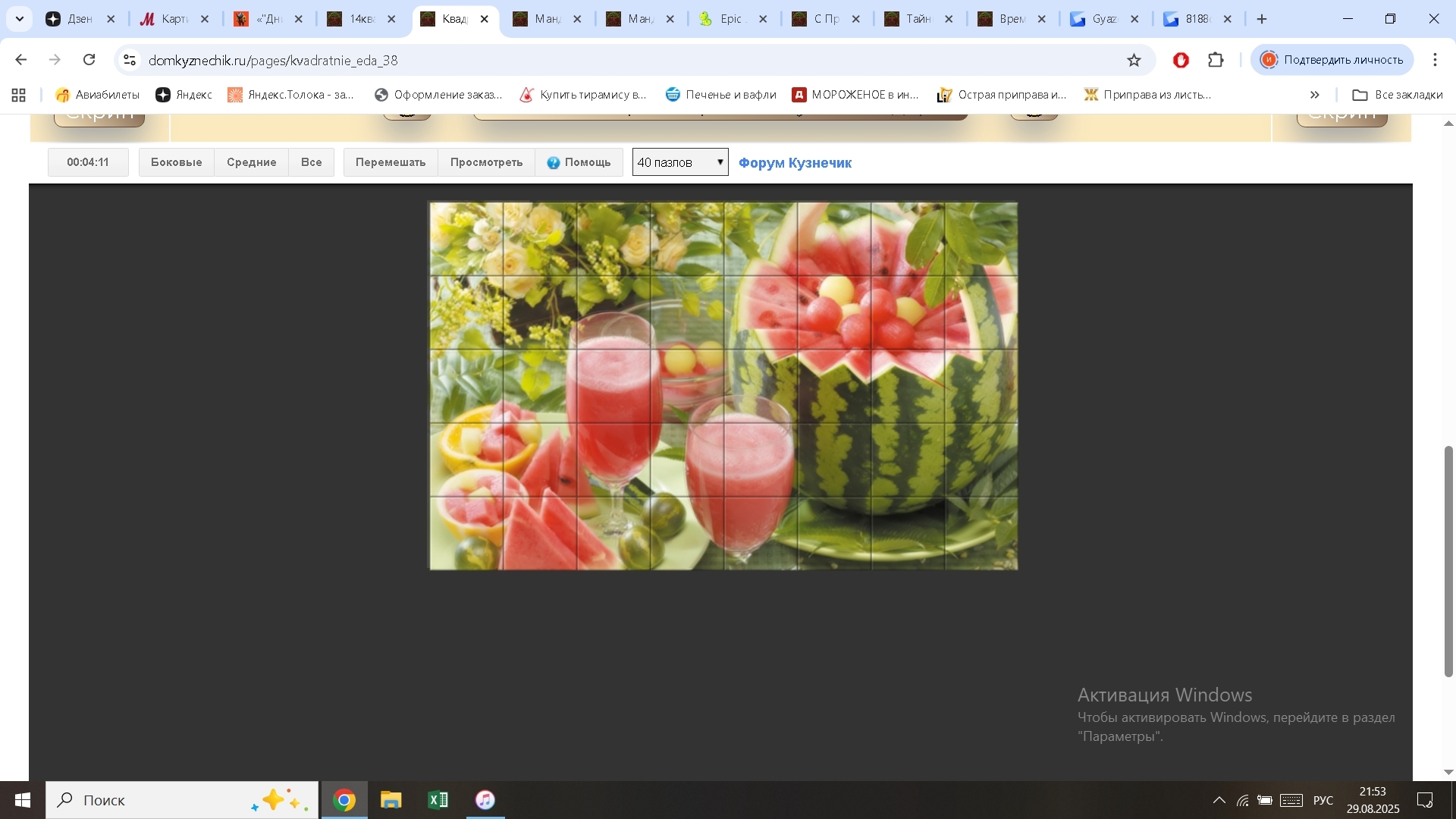Open Оформление заказа bookmark
The height and width of the screenshot is (819, 1456).
(x=438, y=95)
